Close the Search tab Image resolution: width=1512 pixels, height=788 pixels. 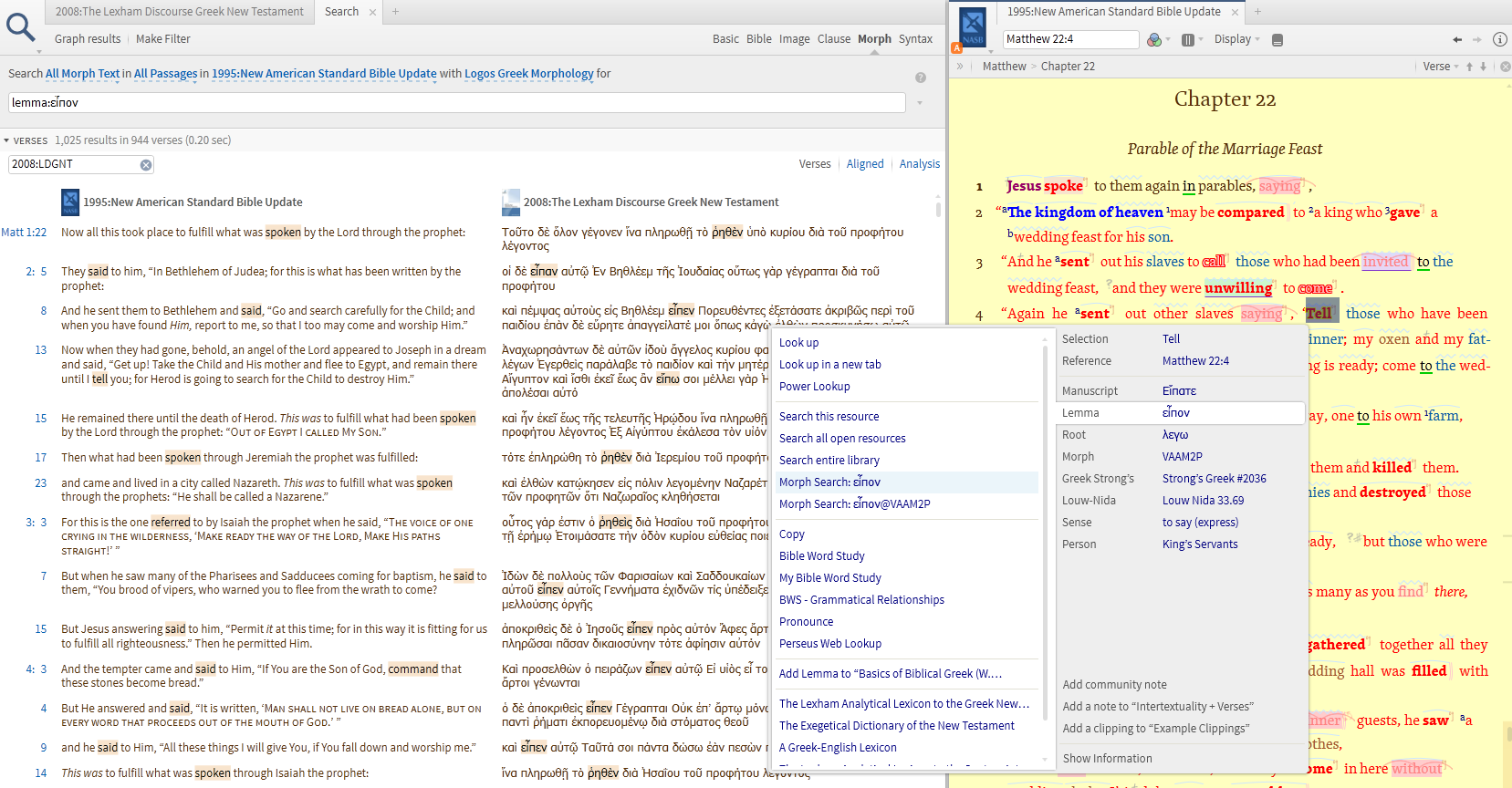[x=372, y=12]
